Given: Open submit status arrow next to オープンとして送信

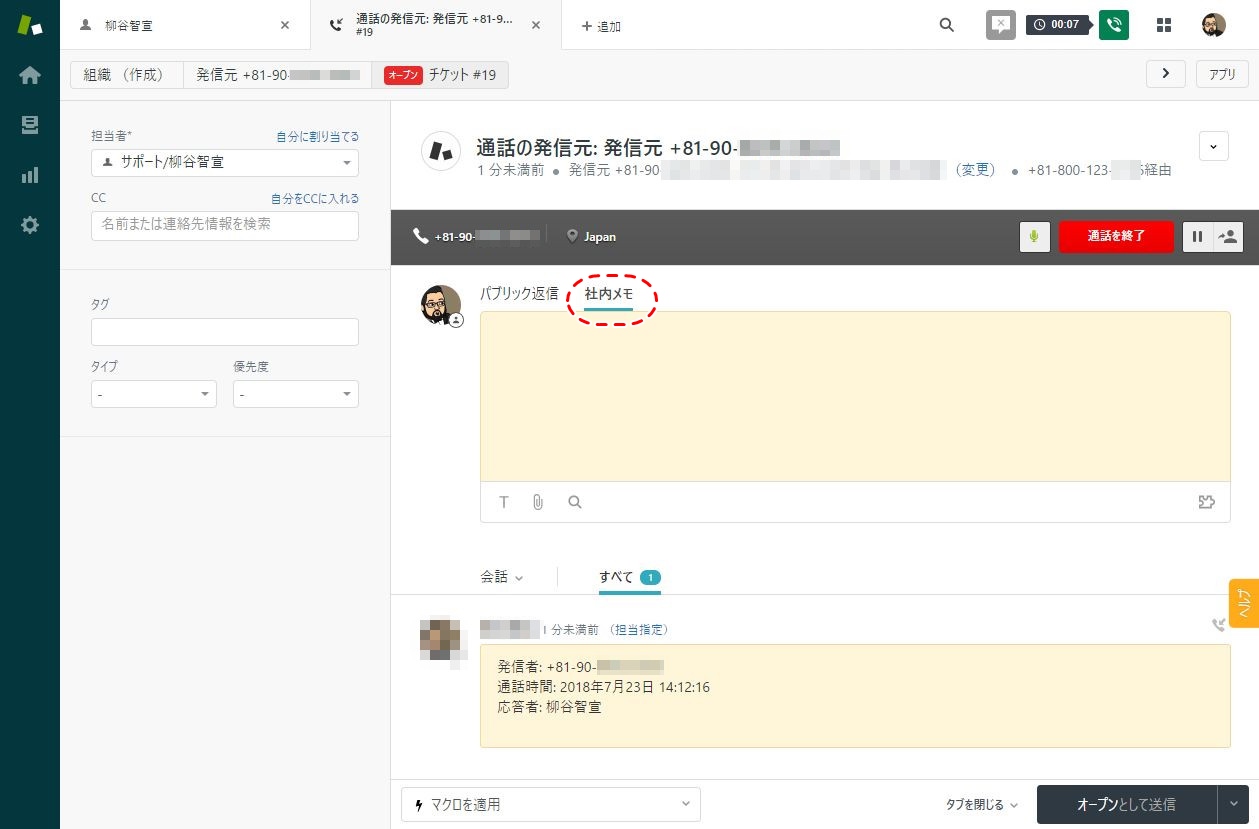Looking at the screenshot, I should 1233,804.
